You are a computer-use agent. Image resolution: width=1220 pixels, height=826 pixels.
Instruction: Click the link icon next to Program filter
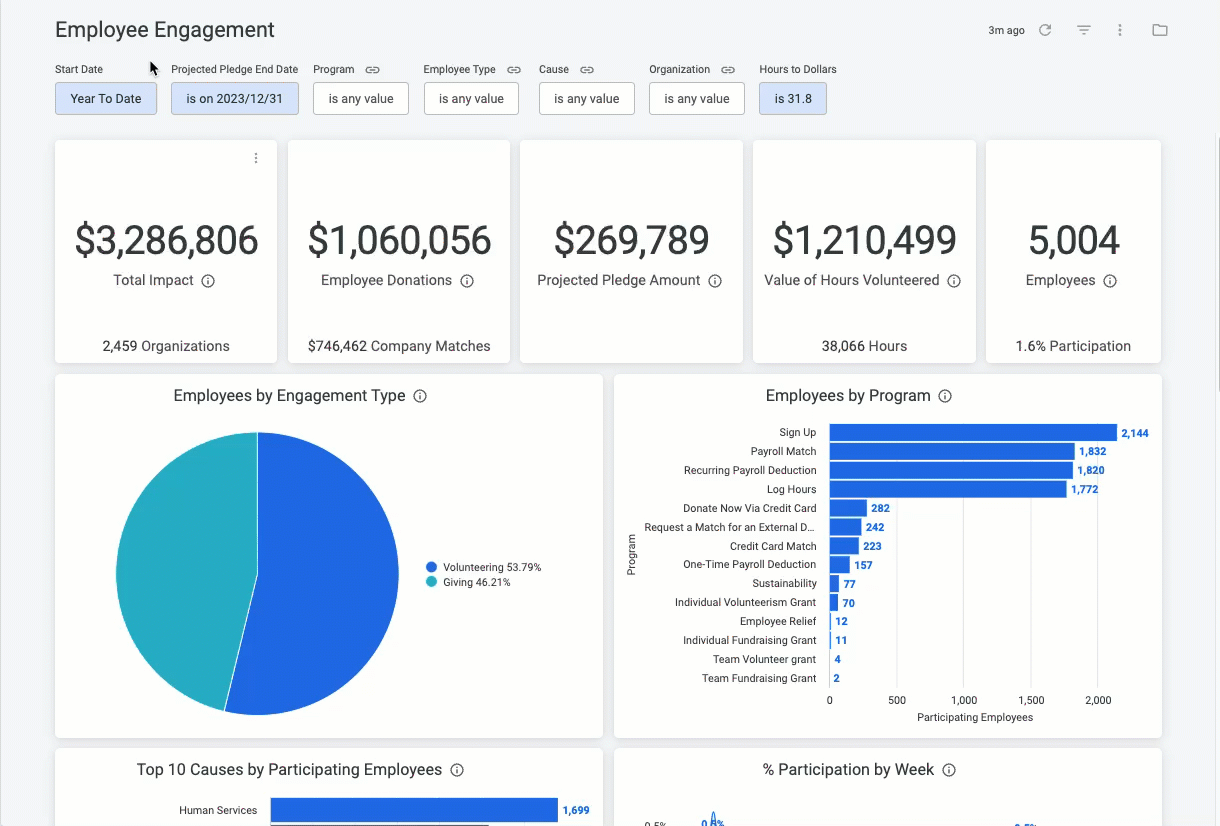372,70
